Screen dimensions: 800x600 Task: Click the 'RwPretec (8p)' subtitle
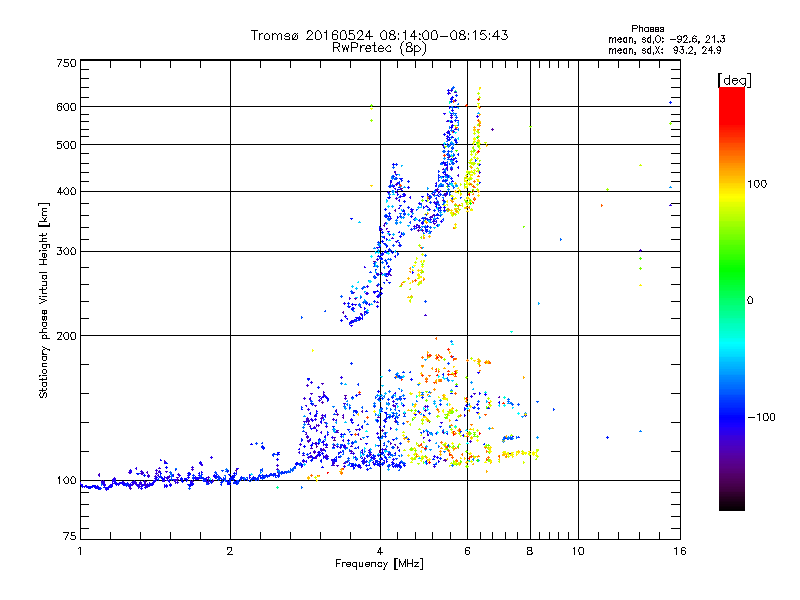(379, 48)
